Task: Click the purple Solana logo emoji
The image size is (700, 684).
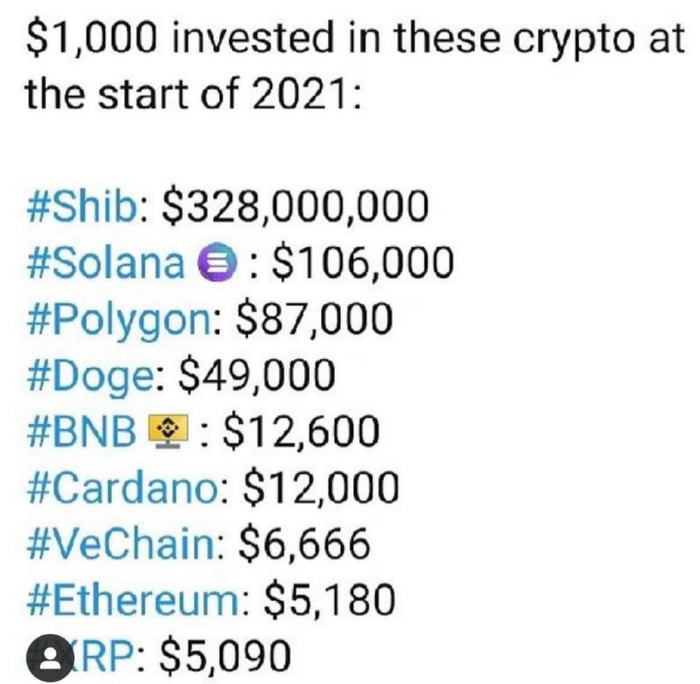Action: click(x=217, y=263)
